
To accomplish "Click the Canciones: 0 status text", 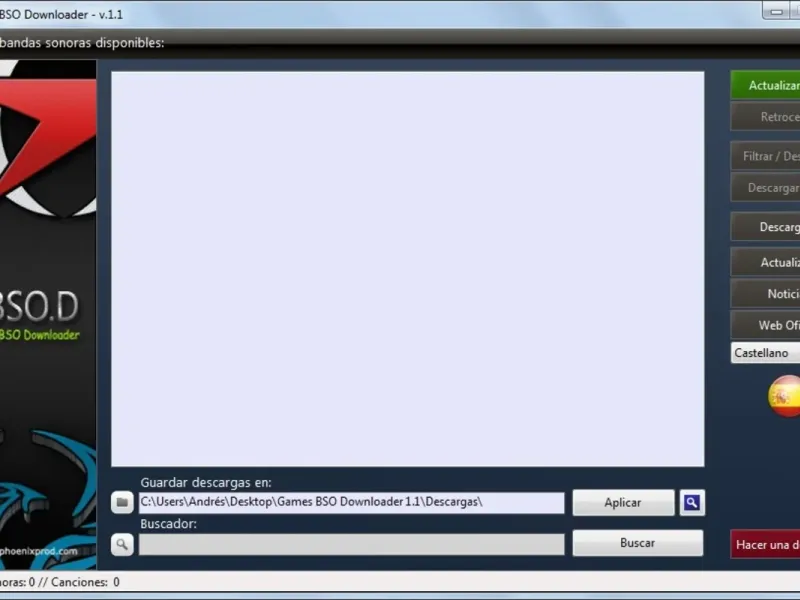I will [85, 582].
